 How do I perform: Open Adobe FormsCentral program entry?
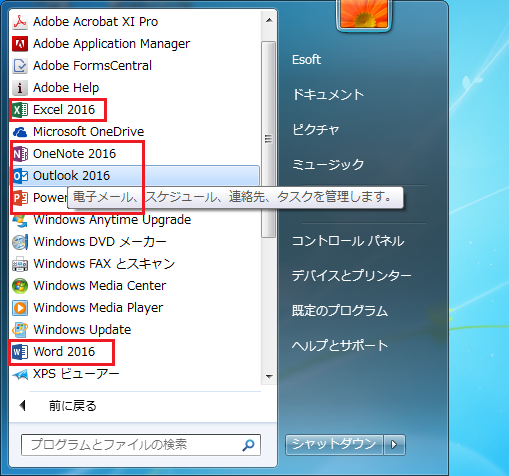point(92,66)
